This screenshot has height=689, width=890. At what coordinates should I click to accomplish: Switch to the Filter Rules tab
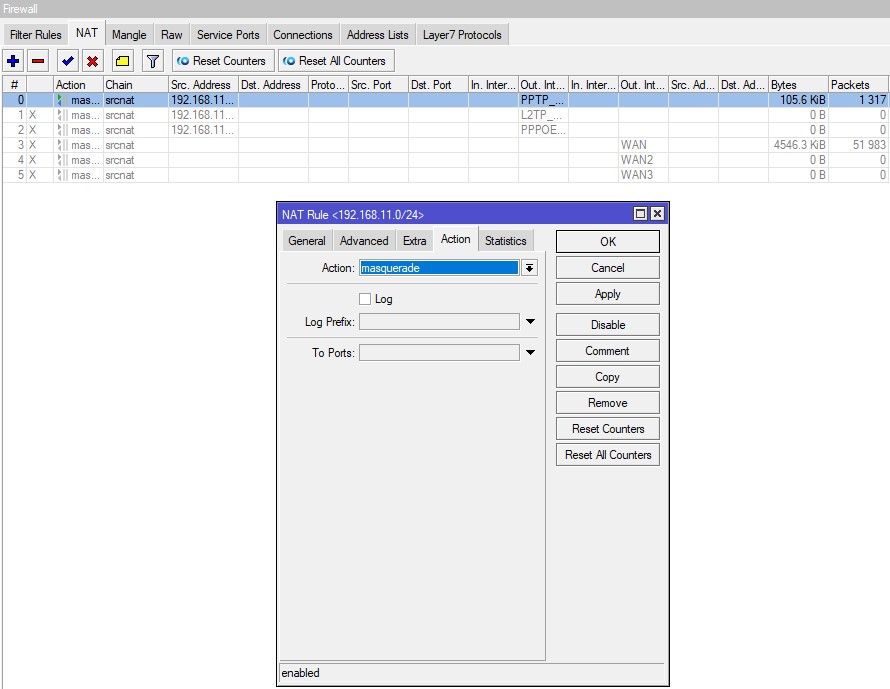35,35
